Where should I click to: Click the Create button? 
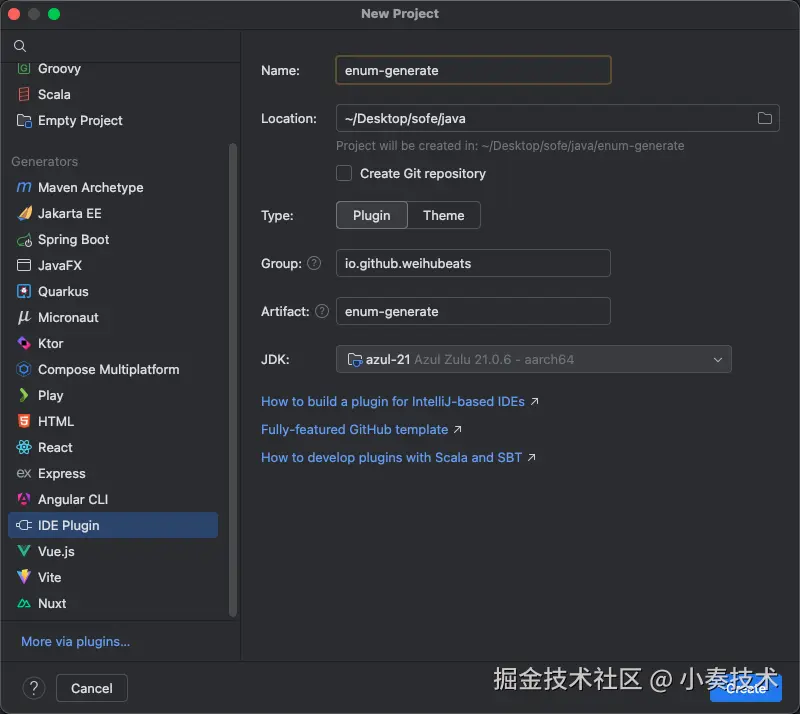pos(746,688)
